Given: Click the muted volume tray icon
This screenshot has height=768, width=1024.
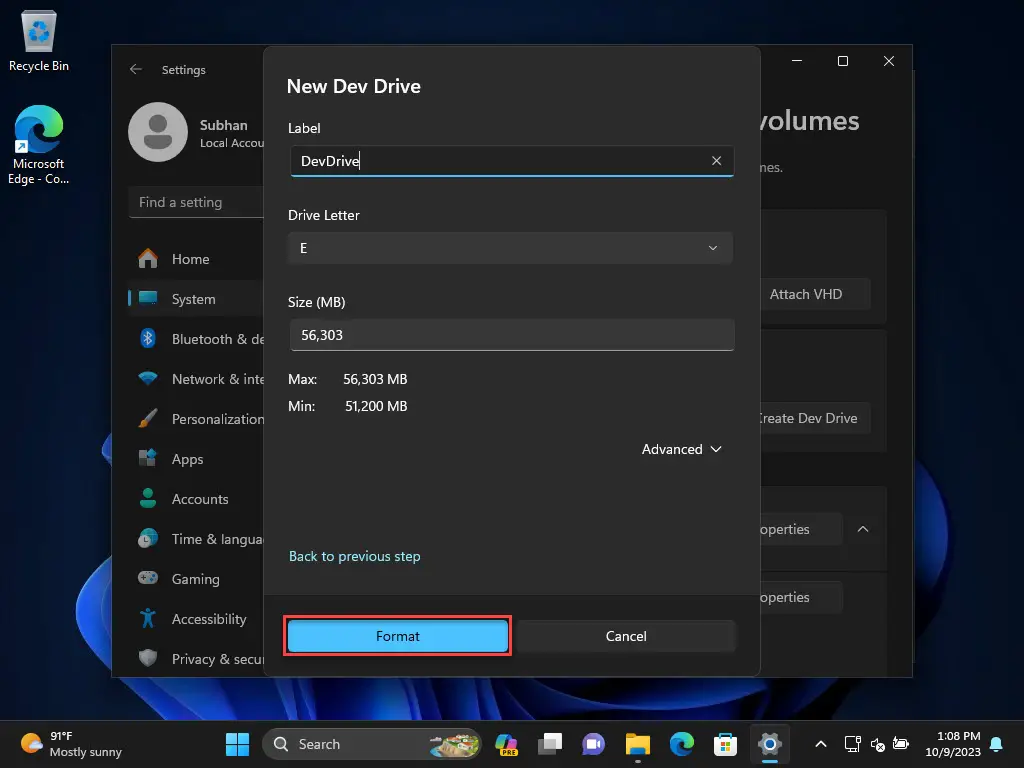Looking at the screenshot, I should pos(878,744).
